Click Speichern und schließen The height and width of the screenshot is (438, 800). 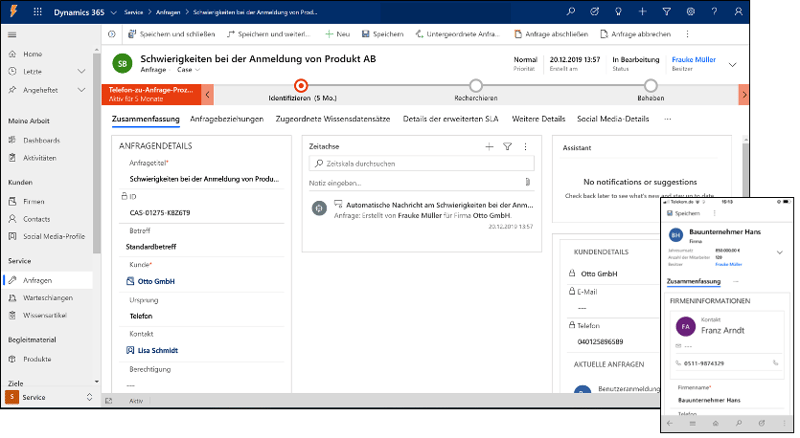pyautogui.click(x=172, y=34)
